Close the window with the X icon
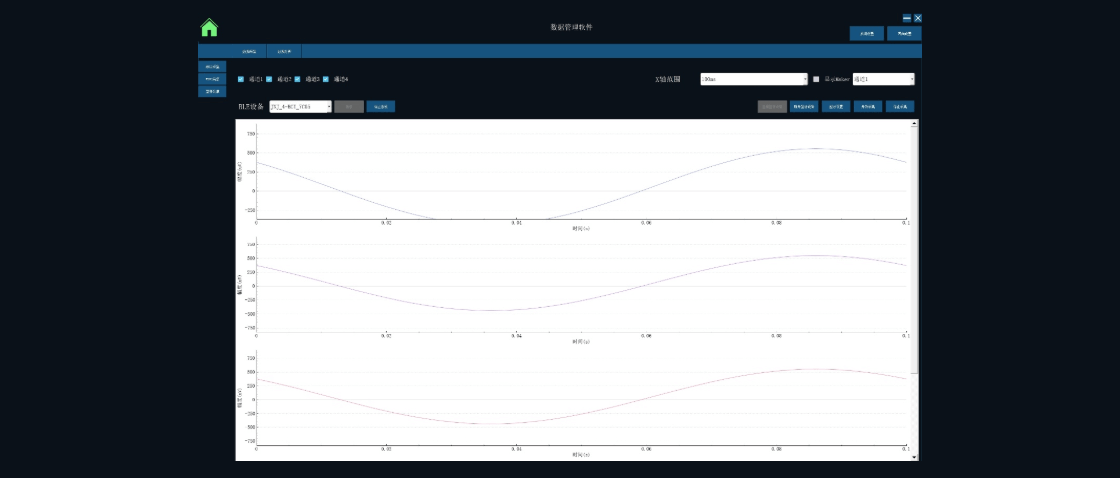Viewport: 1120px width, 478px height. [918, 18]
